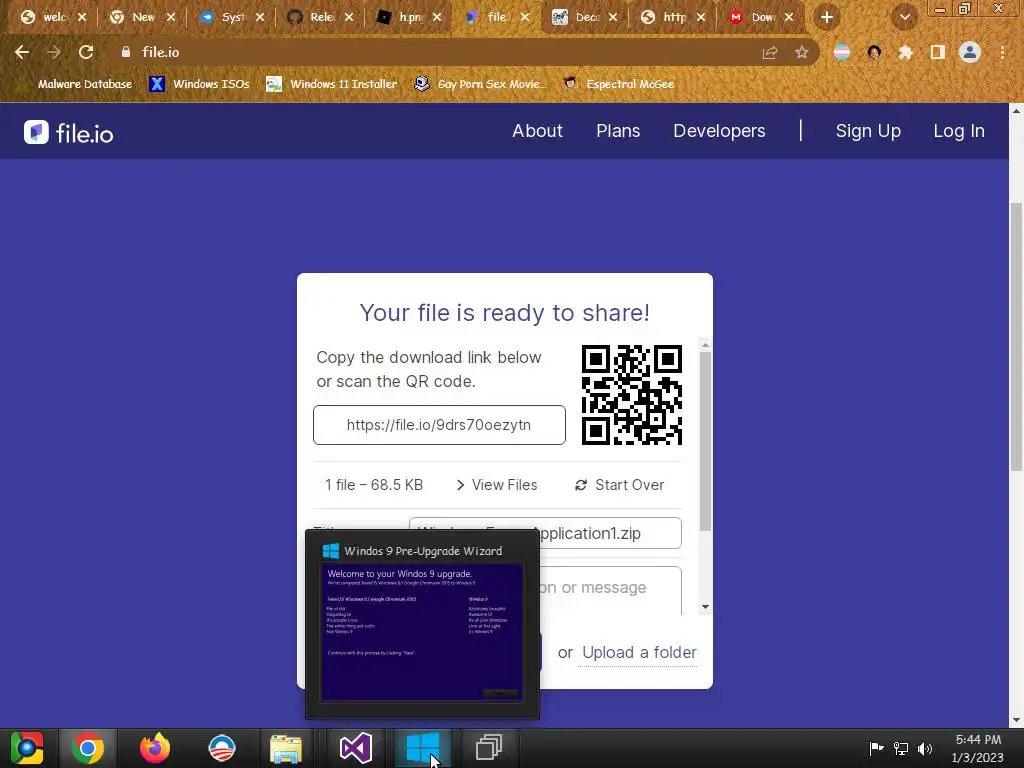This screenshot has width=1024, height=768.
Task: Click the Start Over refresh icon
Action: click(x=581, y=485)
